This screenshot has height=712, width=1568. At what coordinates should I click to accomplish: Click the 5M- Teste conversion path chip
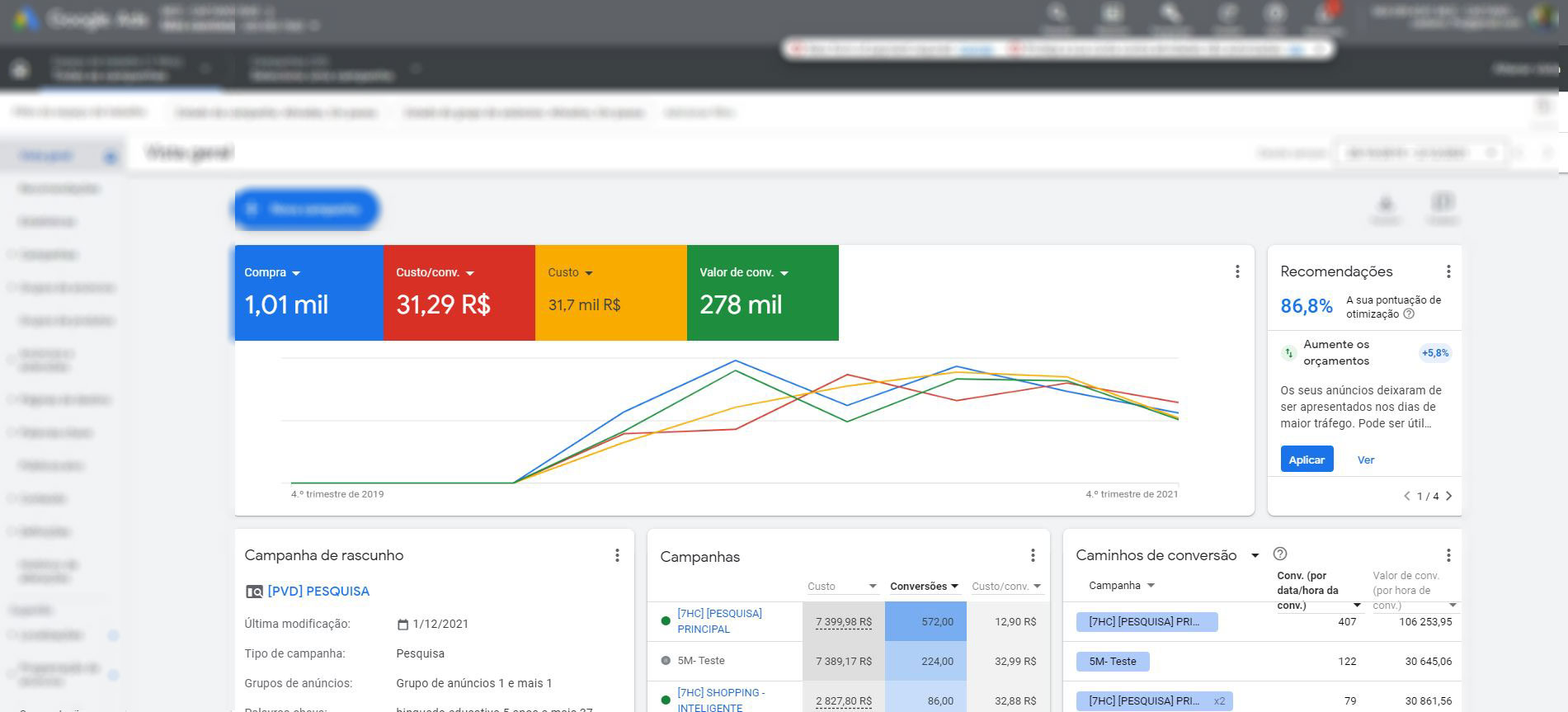click(1112, 661)
